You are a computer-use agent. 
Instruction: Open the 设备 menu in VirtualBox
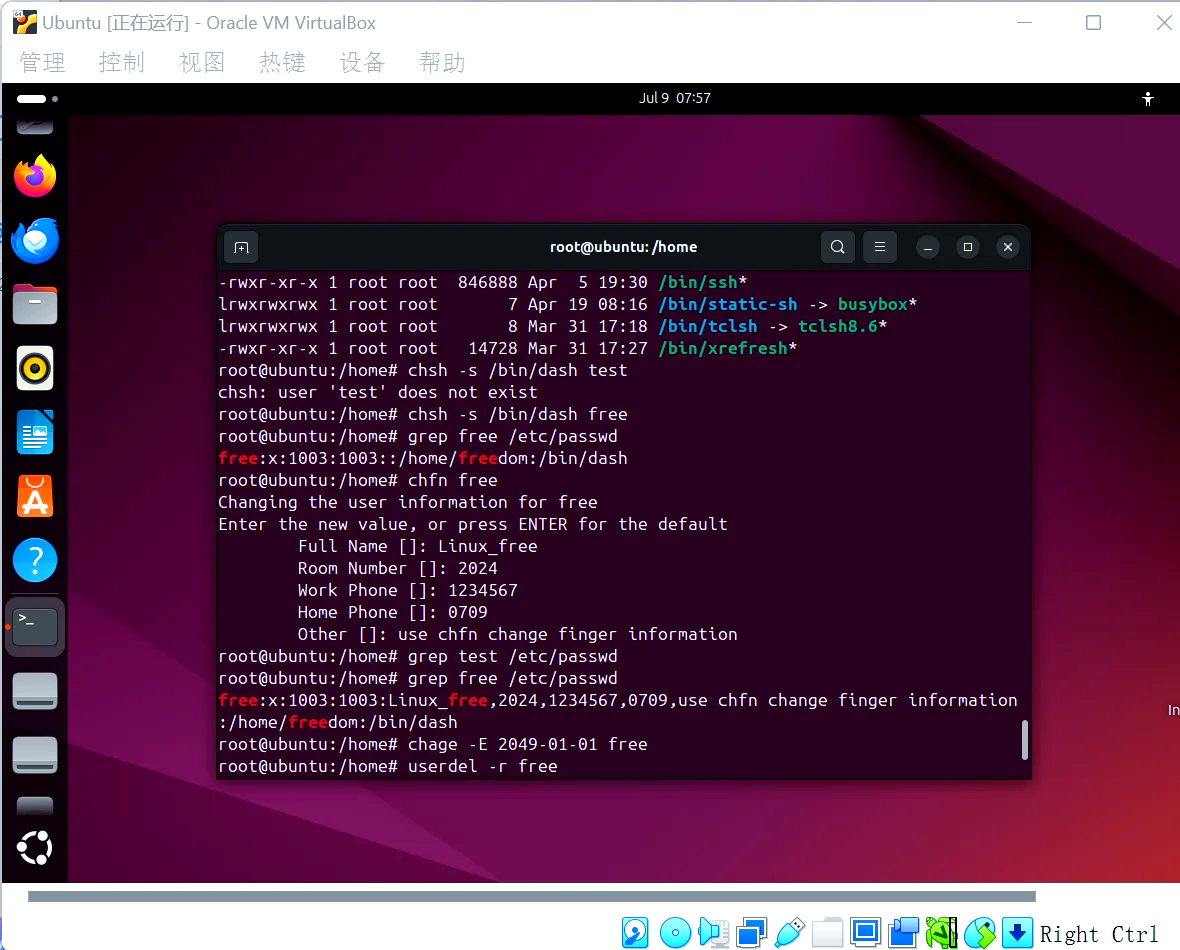362,62
